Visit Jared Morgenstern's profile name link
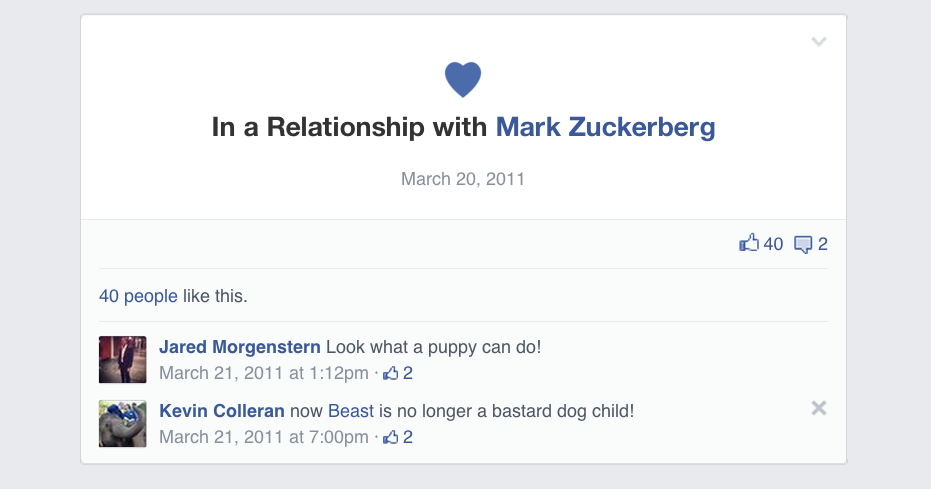This screenshot has width=931, height=489. tap(240, 347)
